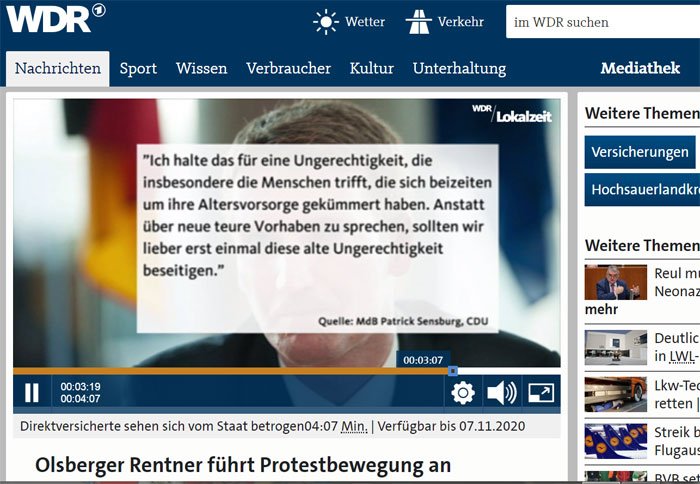
Task: Open the Lkw news thumbnail
Action: point(615,394)
